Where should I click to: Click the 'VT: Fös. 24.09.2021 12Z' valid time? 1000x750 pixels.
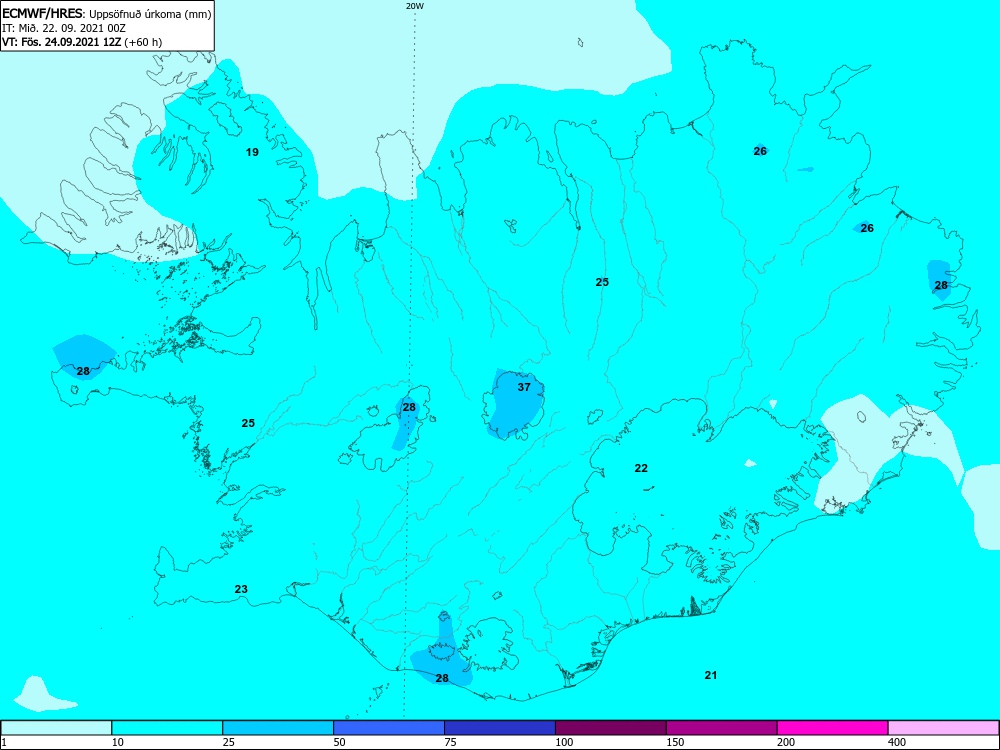coord(63,42)
